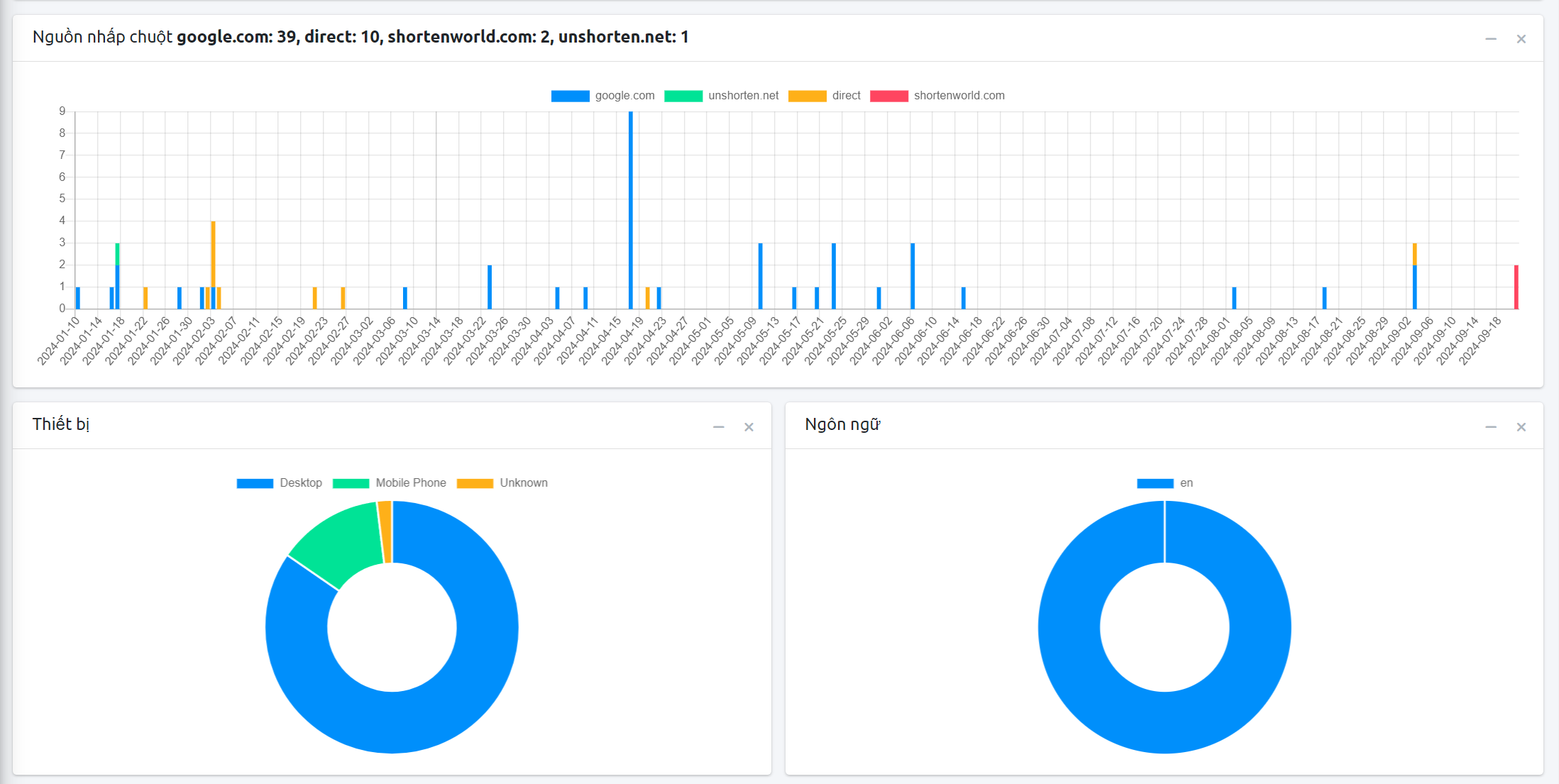Click the orange bar reaching 4
Viewport: 1559px width, 784px height.
(213, 254)
